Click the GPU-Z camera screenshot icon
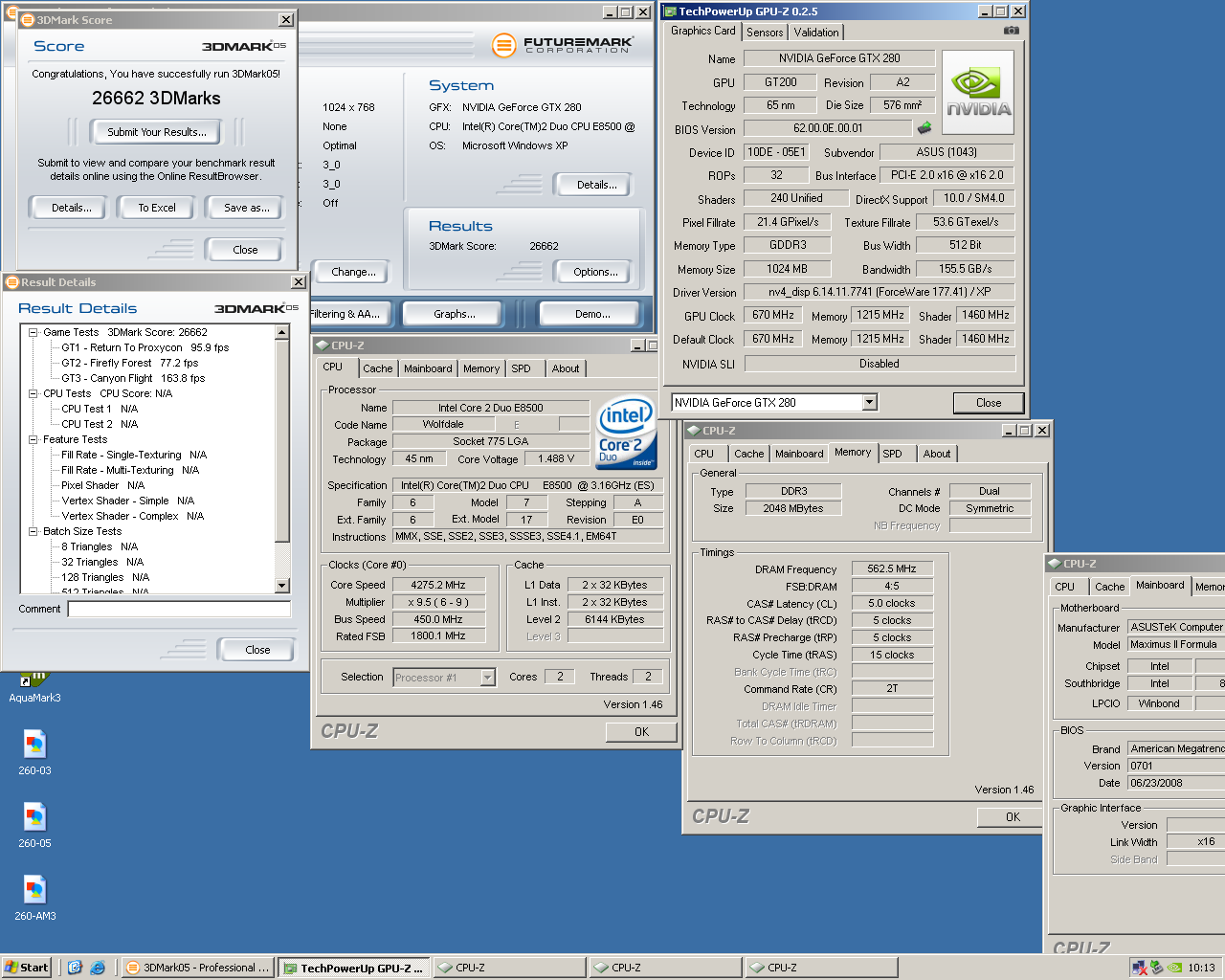This screenshot has width=1225, height=980. pyautogui.click(x=1011, y=31)
